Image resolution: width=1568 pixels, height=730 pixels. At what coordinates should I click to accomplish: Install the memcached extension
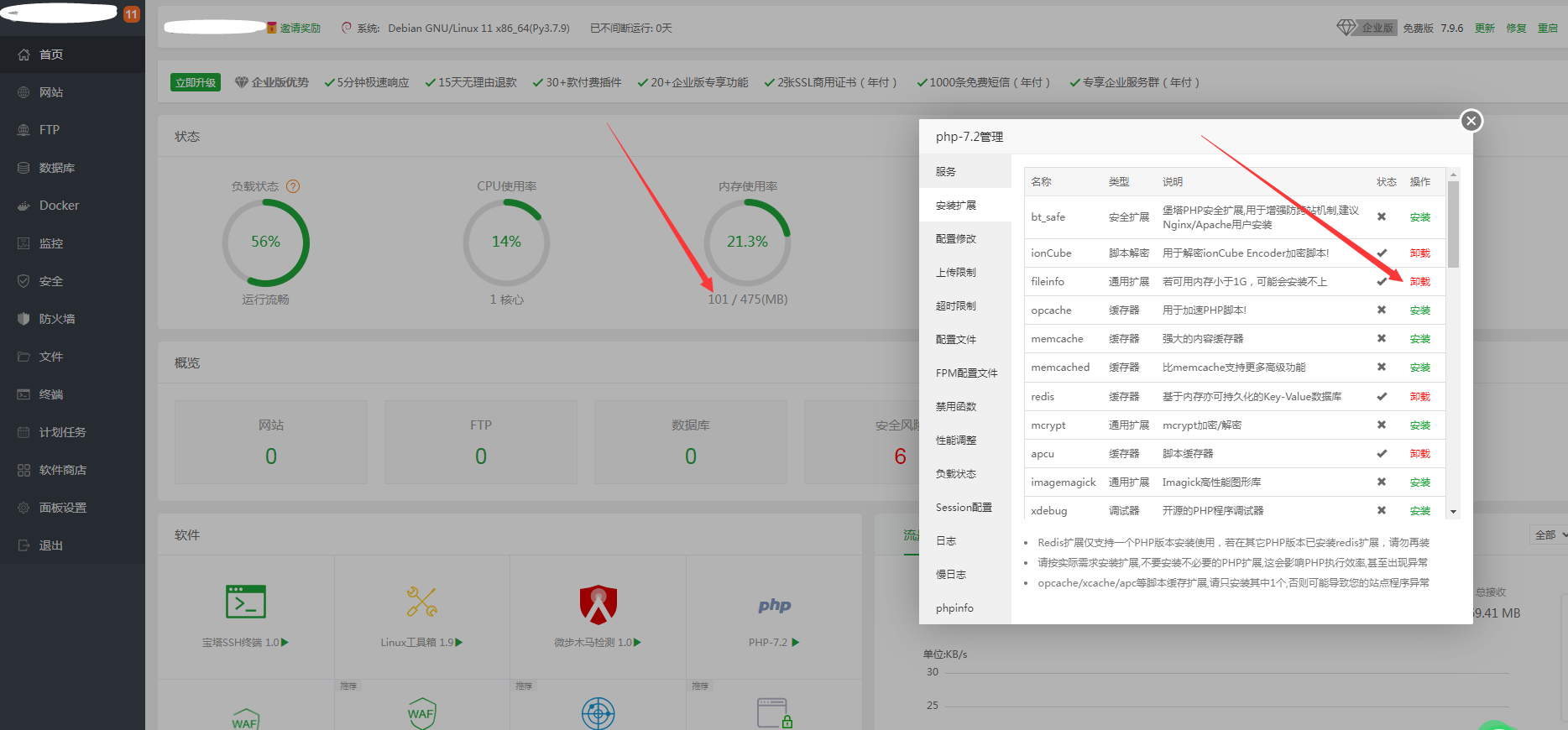(x=1420, y=368)
